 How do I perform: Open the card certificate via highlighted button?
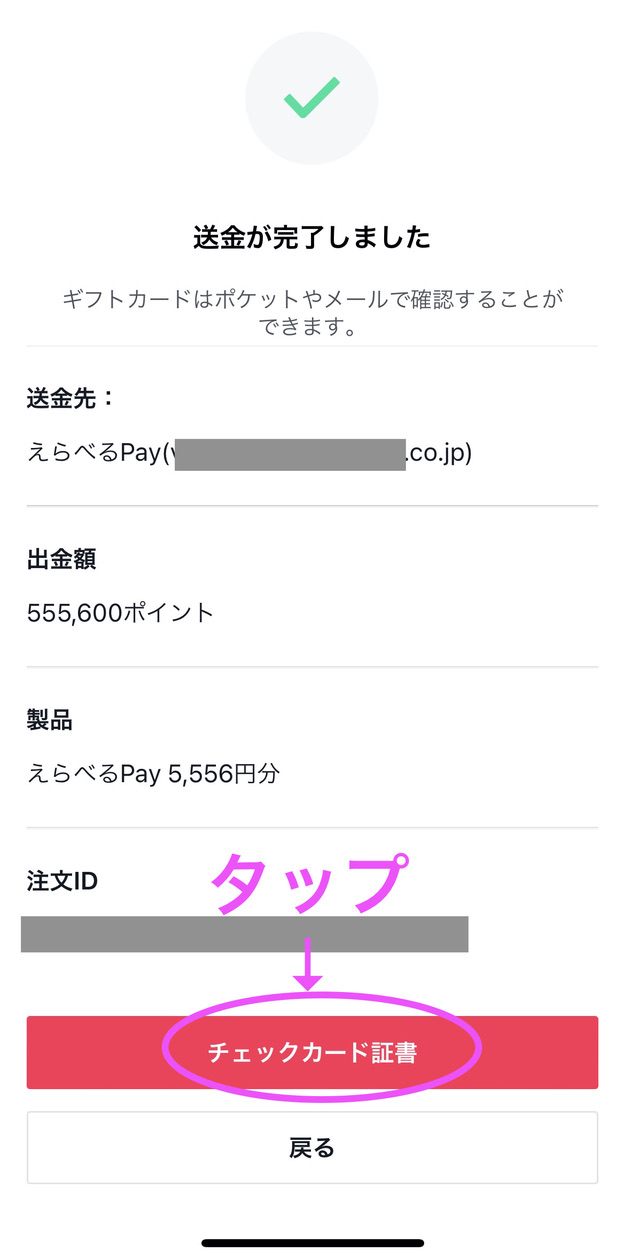(x=311, y=1051)
